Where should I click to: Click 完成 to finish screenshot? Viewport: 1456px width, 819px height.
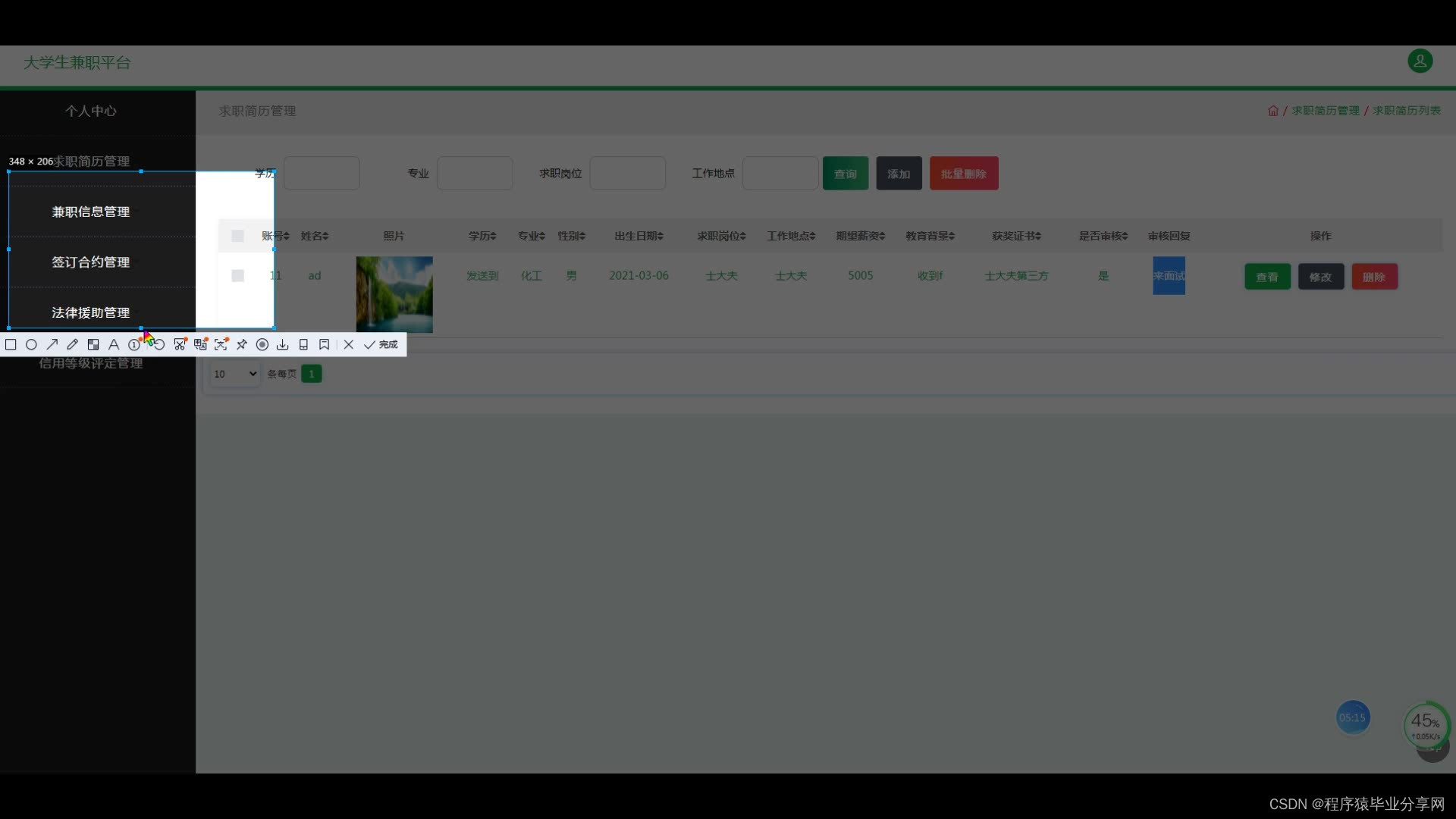[381, 344]
